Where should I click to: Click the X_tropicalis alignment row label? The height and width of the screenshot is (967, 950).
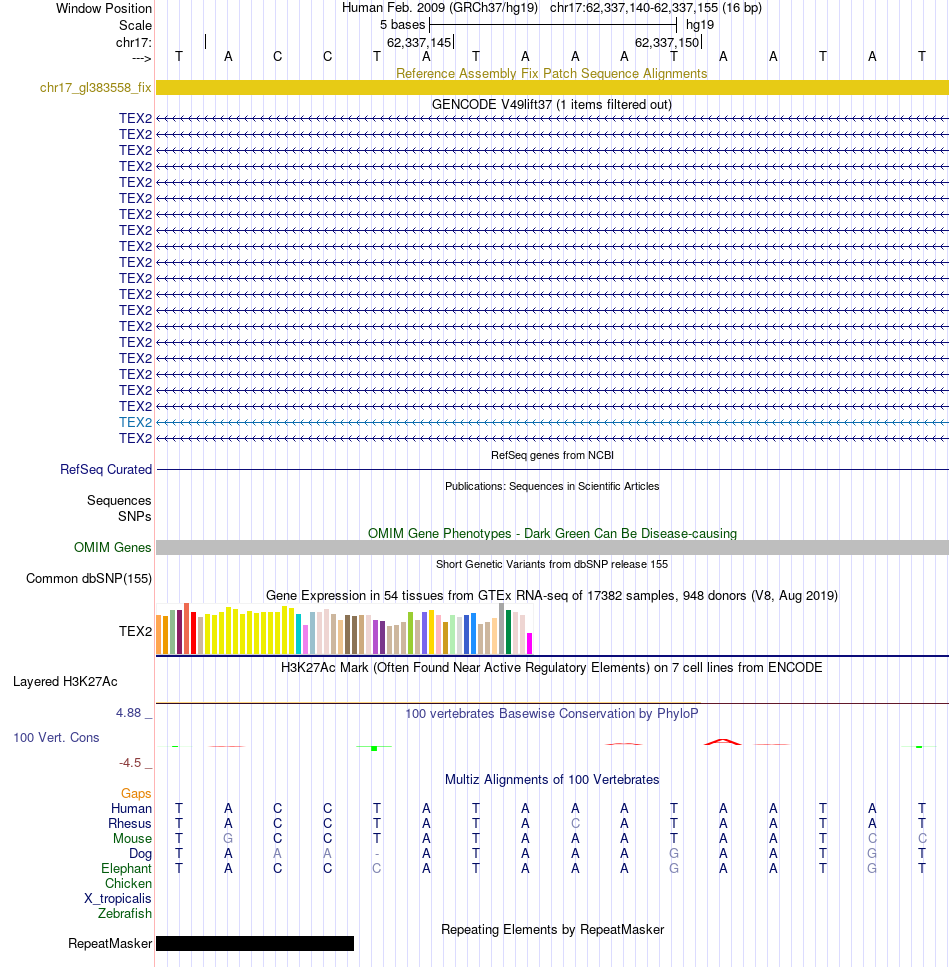118,899
